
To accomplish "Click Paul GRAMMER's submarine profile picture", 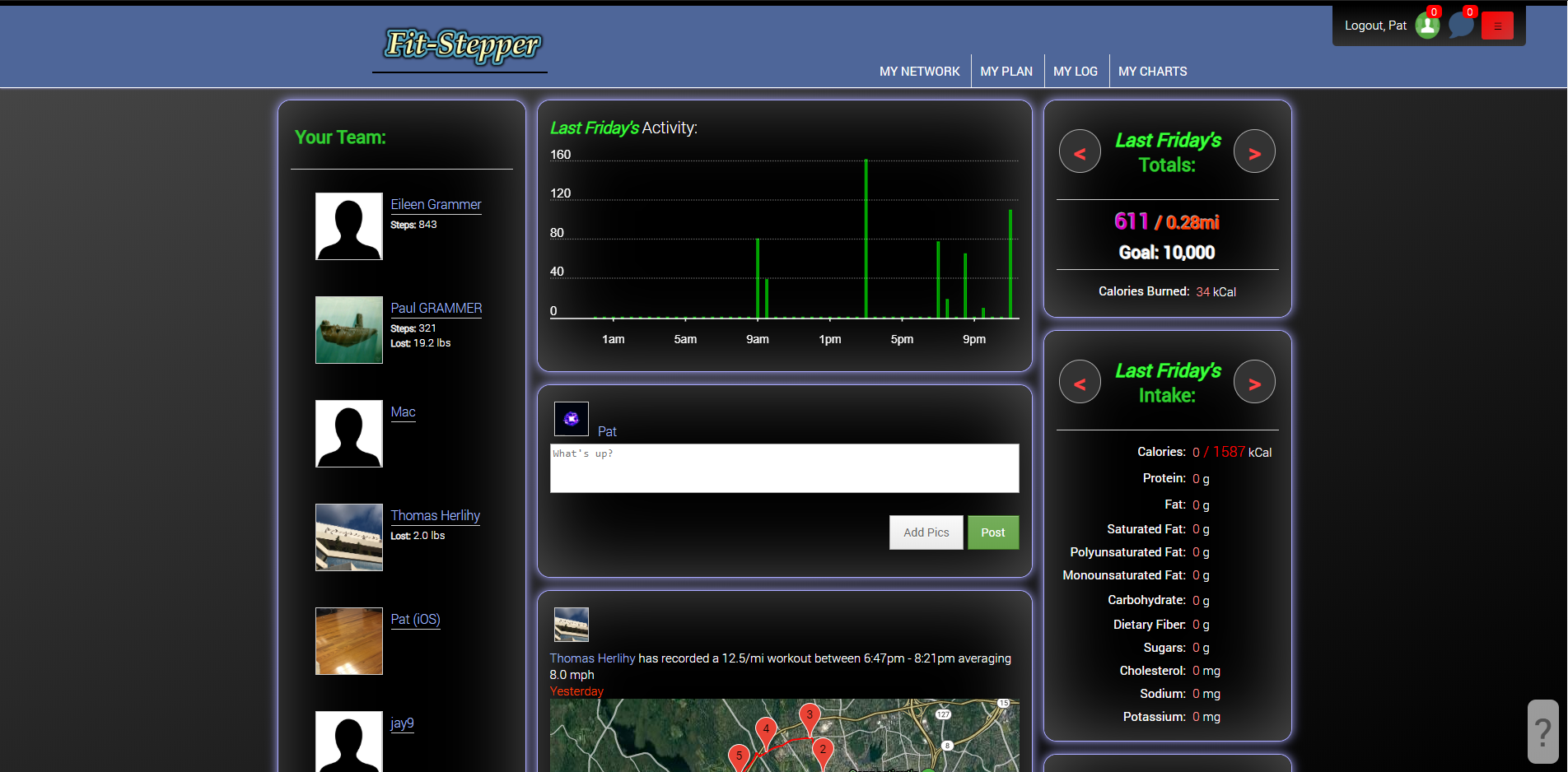I will coord(349,330).
